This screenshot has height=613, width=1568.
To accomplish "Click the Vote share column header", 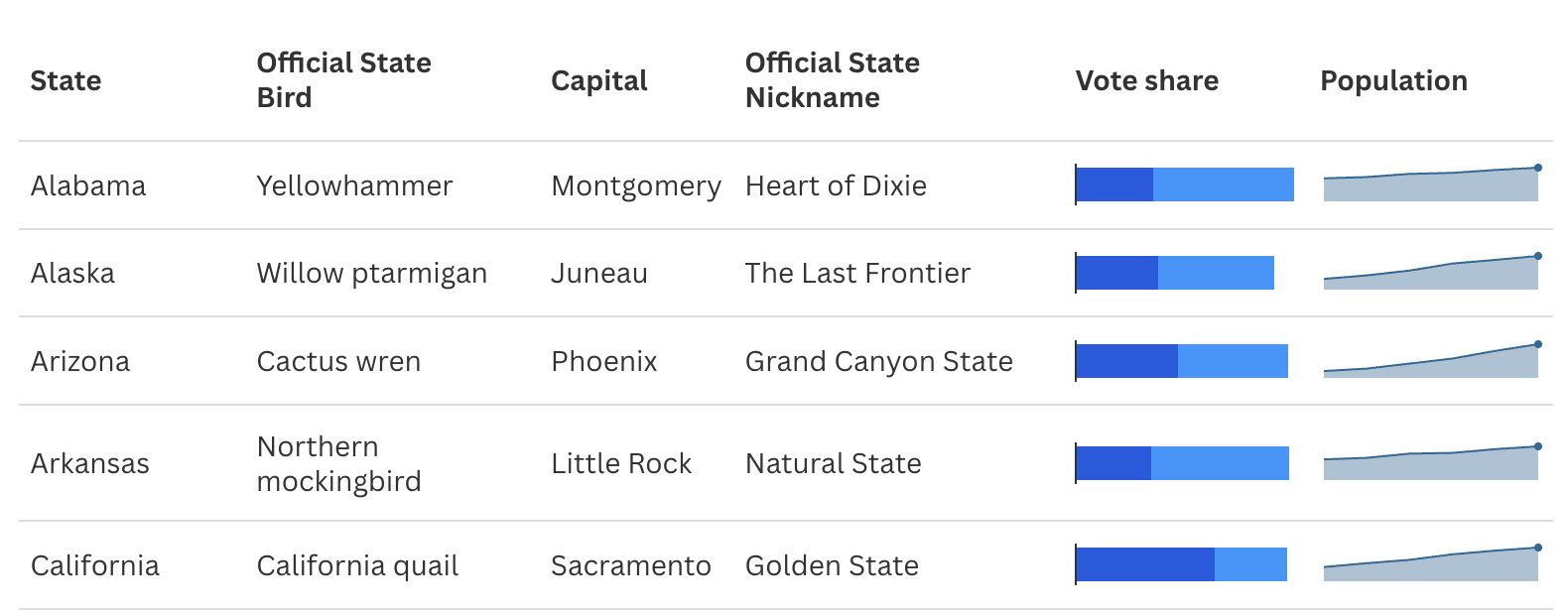I will click(x=1146, y=80).
